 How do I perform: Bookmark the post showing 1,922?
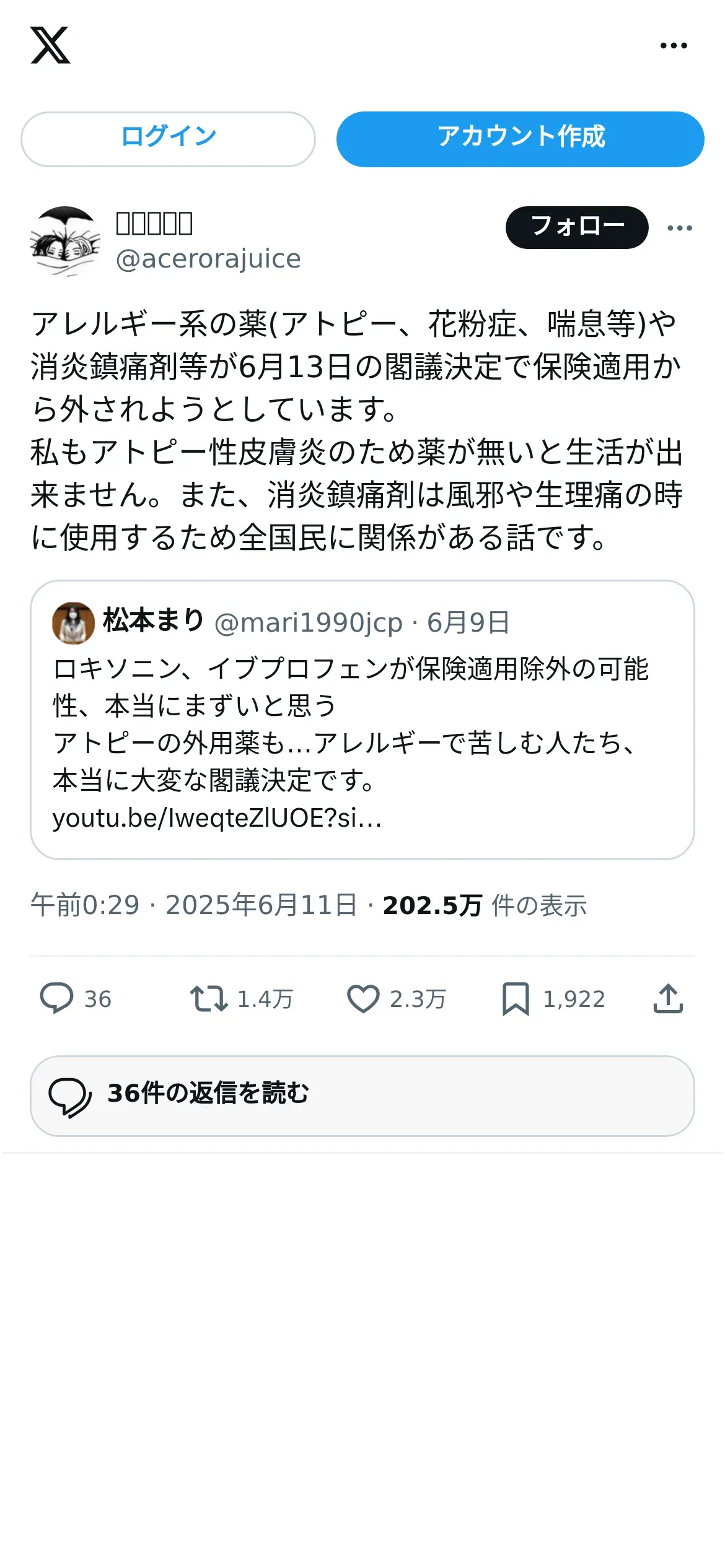(516, 998)
